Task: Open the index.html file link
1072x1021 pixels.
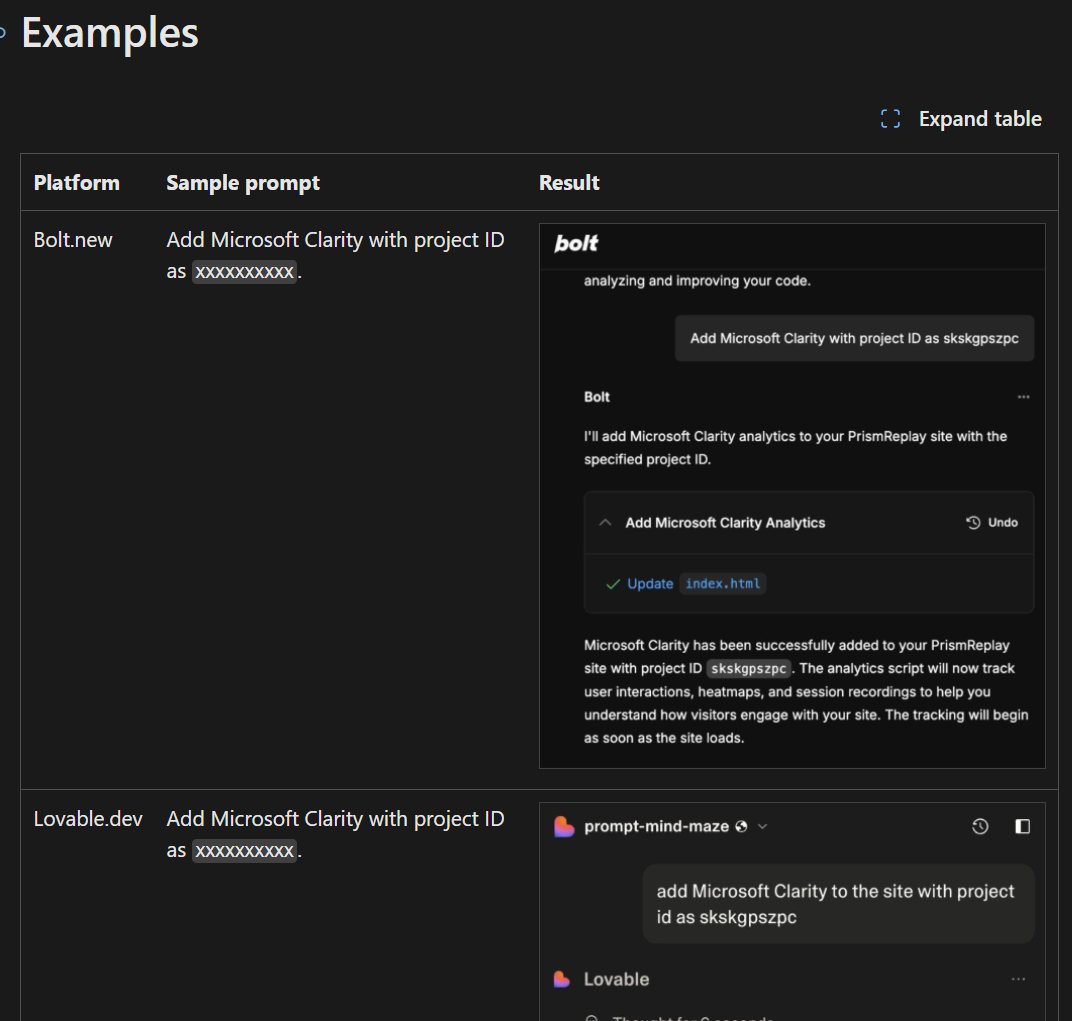Action: (x=723, y=583)
